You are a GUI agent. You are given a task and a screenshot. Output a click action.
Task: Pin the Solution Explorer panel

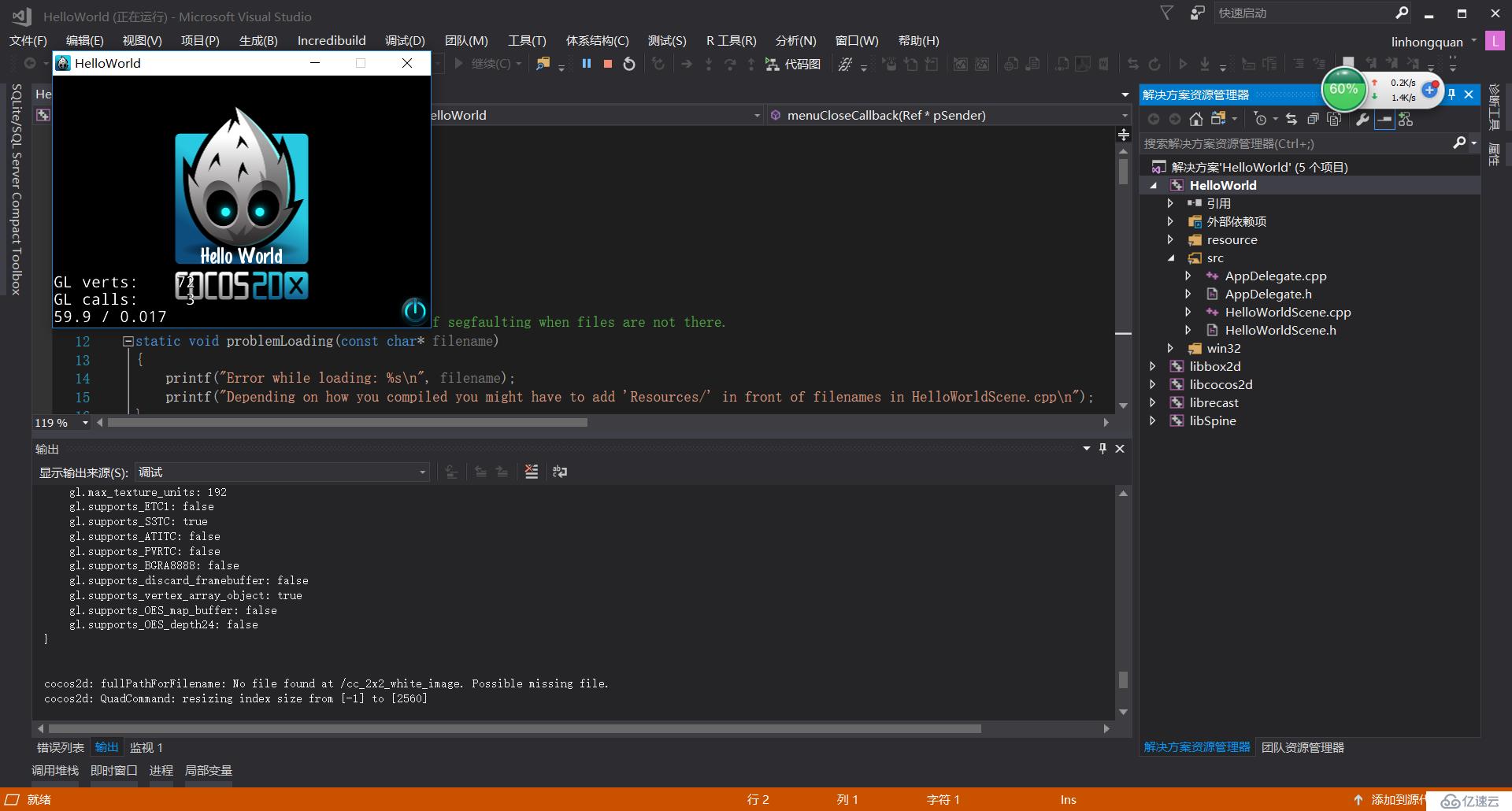(1451, 94)
